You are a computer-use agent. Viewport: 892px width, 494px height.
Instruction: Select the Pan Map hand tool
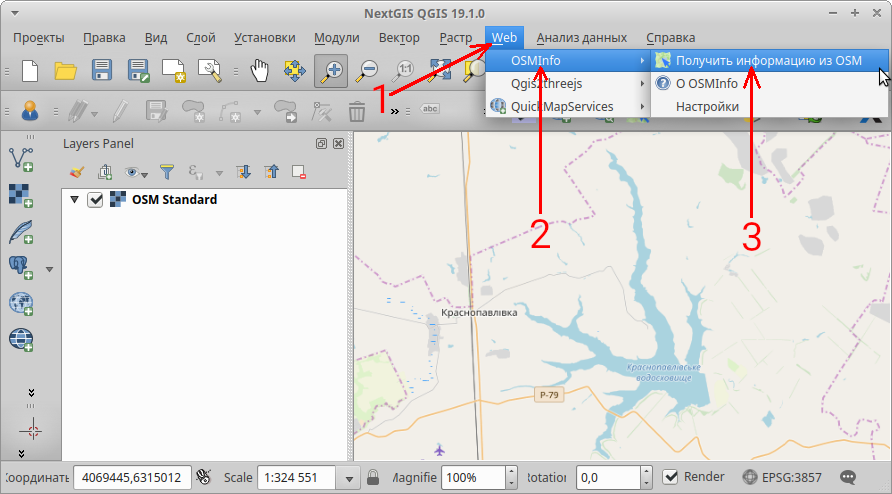pyautogui.click(x=259, y=71)
